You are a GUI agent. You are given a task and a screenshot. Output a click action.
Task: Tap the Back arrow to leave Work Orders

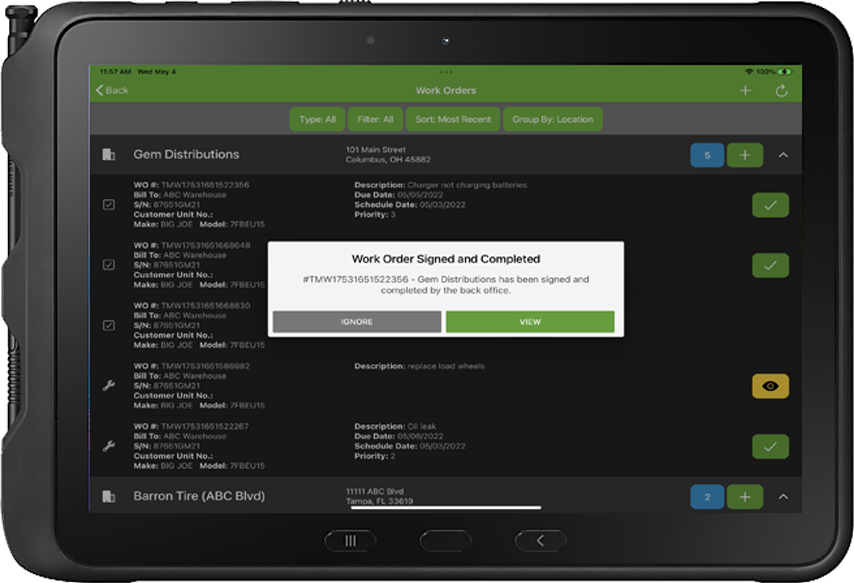click(110, 90)
